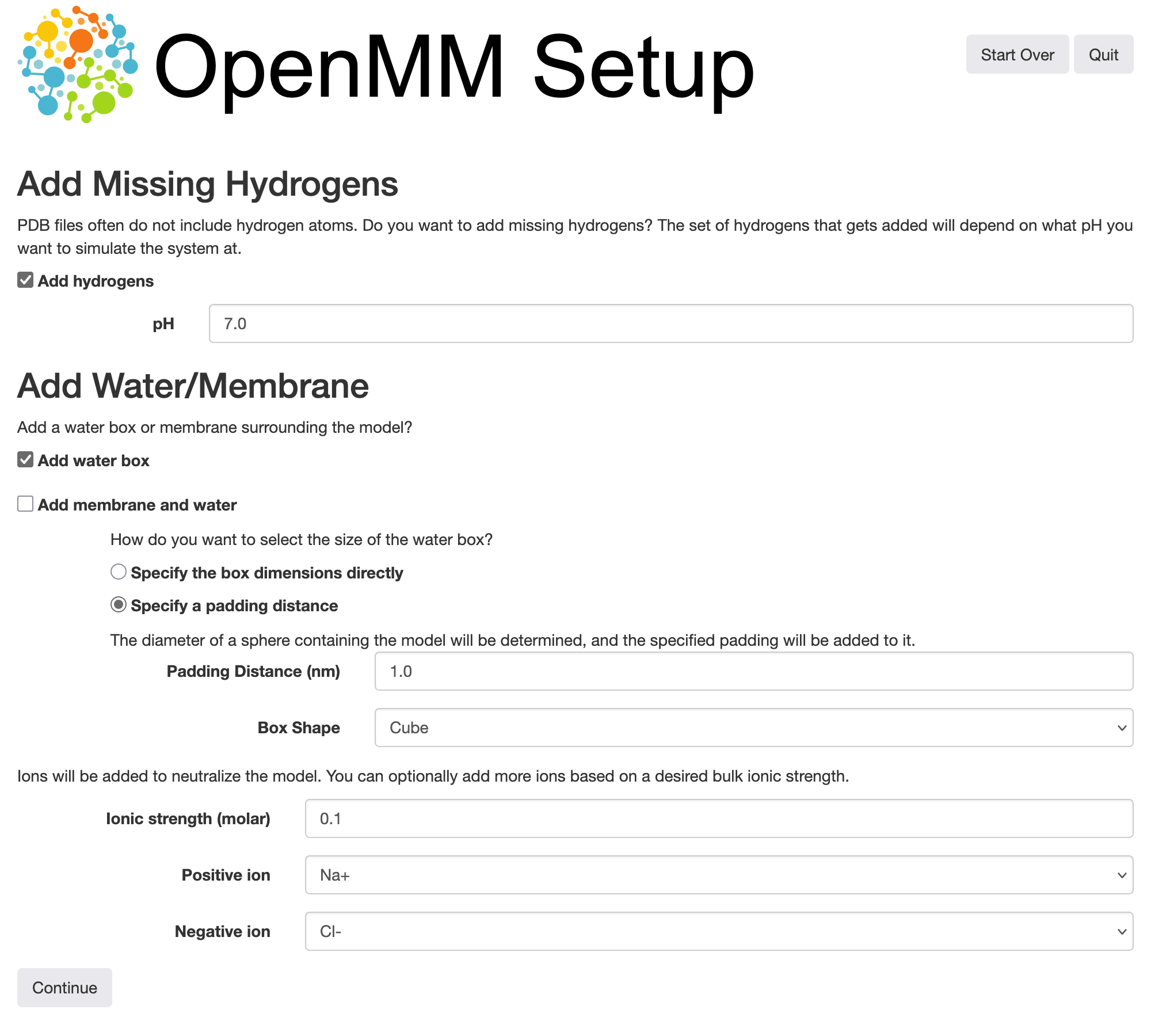Click the Start Over button
The image size is (1151, 1036).
pyautogui.click(x=1017, y=55)
